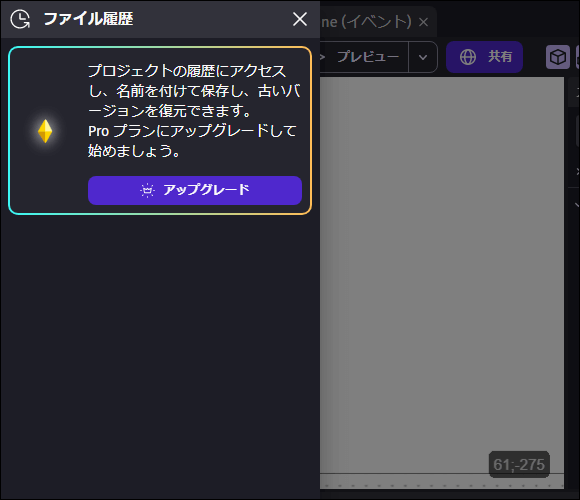This screenshot has width=580, height=500.
Task: Click the 共有 share button
Action: coord(484,57)
